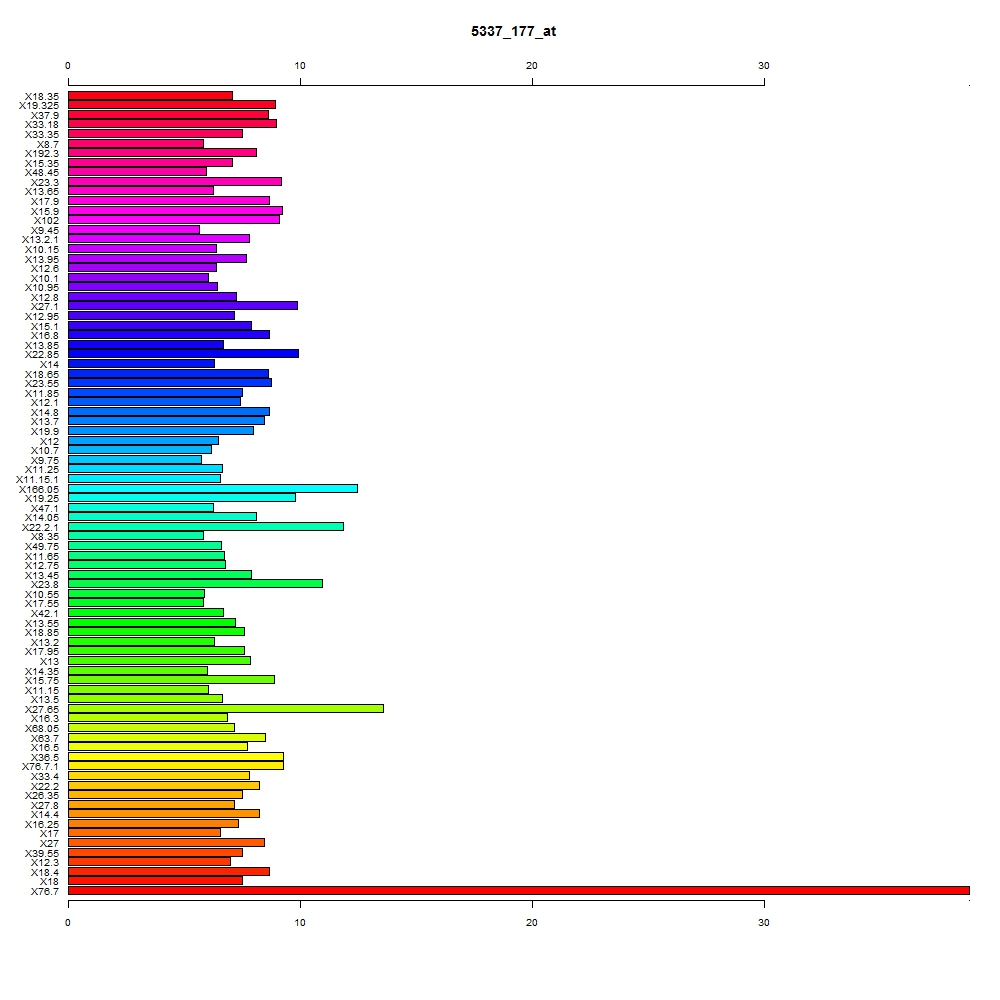Click the X37.9 label
This screenshot has height=1000, width=1000.
[45, 115]
